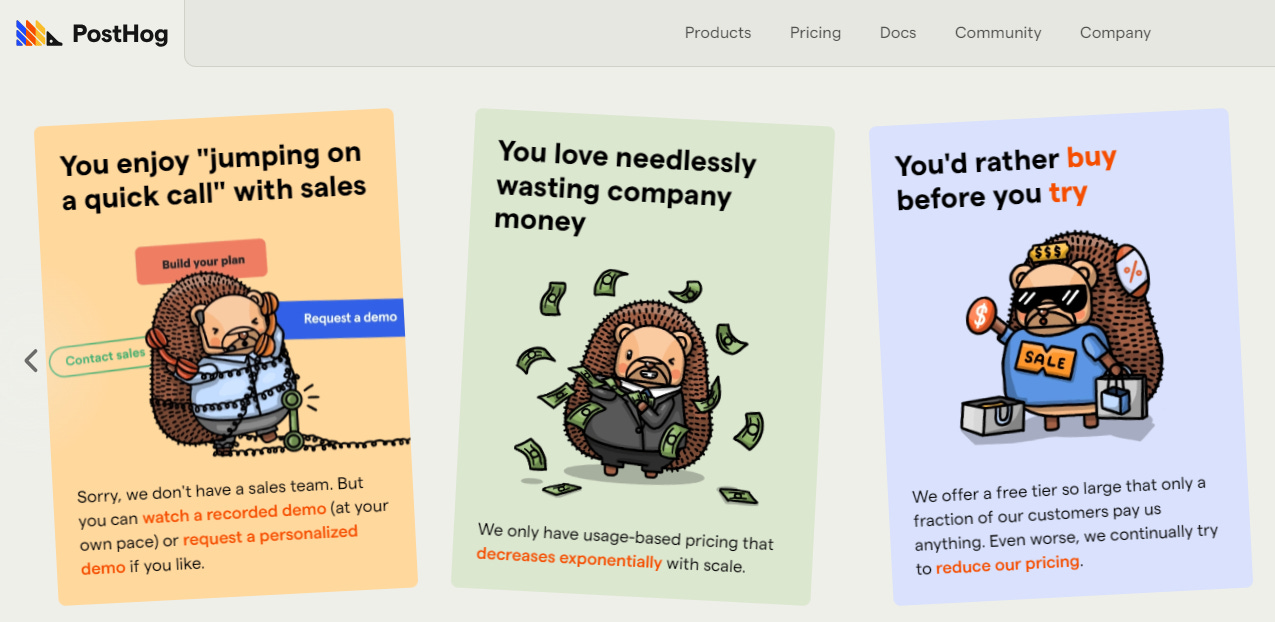The width and height of the screenshot is (1275, 622).
Task: Click 'Build your plan' button graphic
Action: pyautogui.click(x=202, y=262)
